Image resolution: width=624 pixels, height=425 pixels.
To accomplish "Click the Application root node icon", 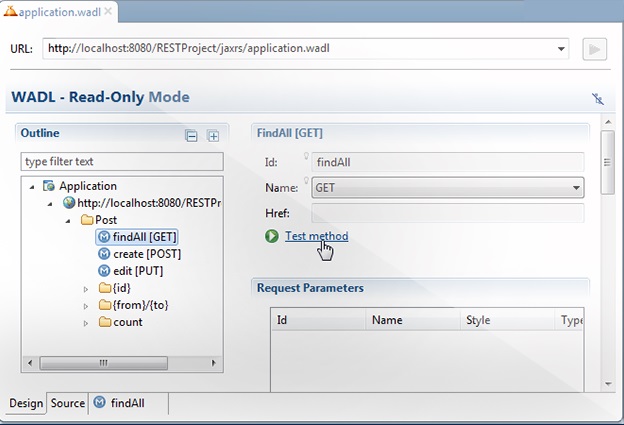I will click(49, 186).
